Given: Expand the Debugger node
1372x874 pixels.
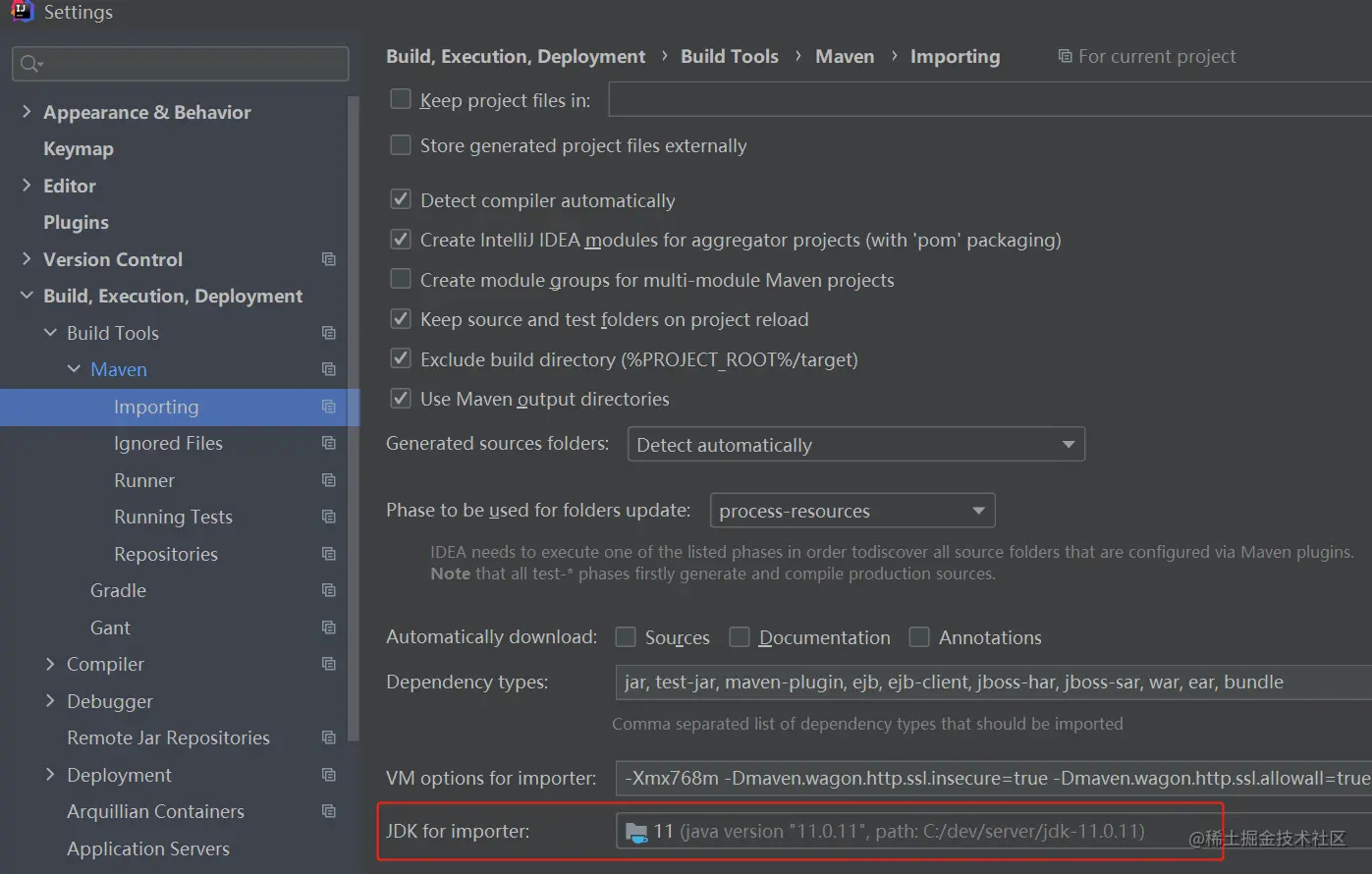Looking at the screenshot, I should pyautogui.click(x=50, y=701).
